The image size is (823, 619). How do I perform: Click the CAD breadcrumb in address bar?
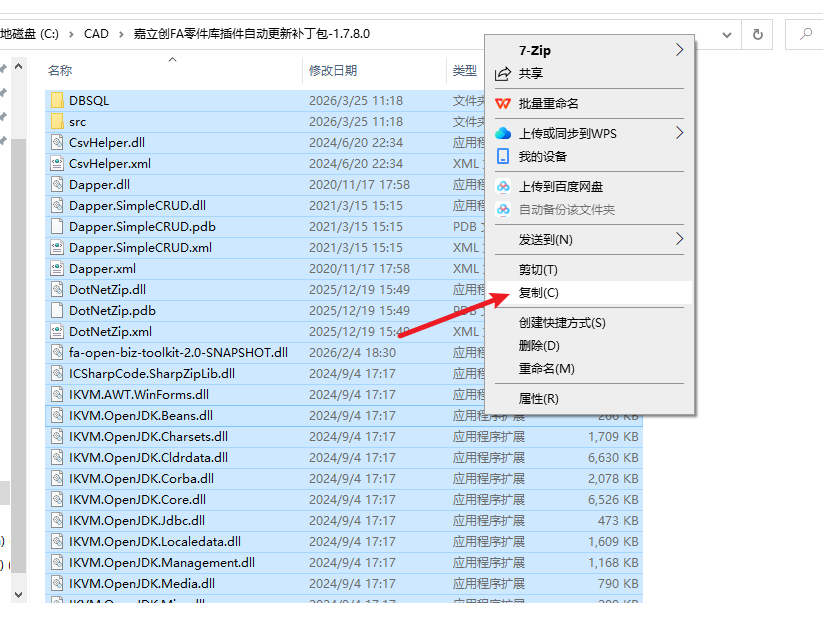click(x=96, y=34)
